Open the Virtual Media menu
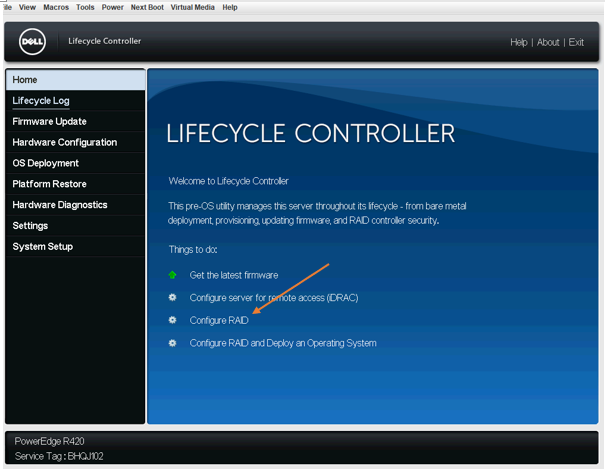605x469 pixels. 193,7
